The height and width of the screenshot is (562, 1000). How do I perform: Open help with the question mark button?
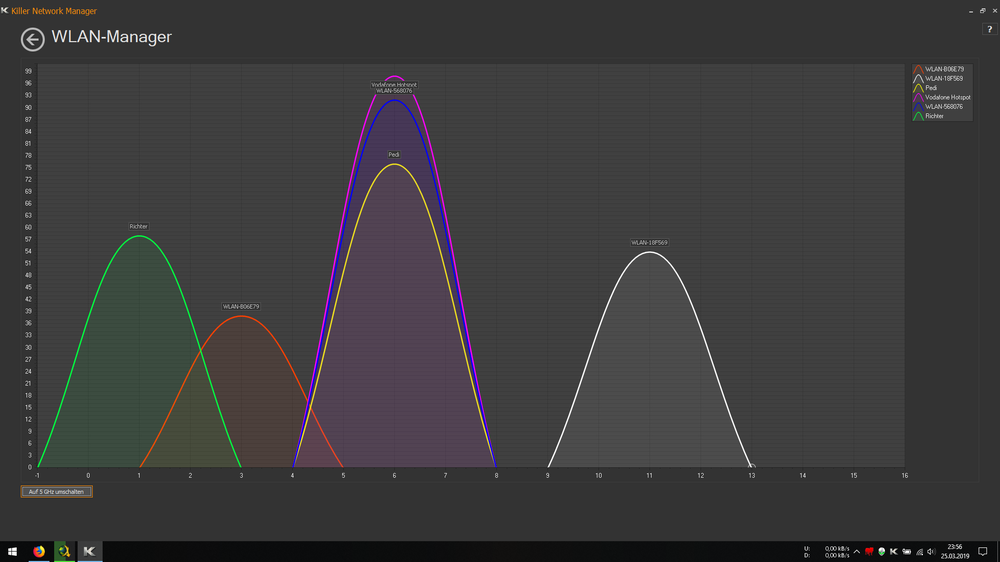pos(989,30)
